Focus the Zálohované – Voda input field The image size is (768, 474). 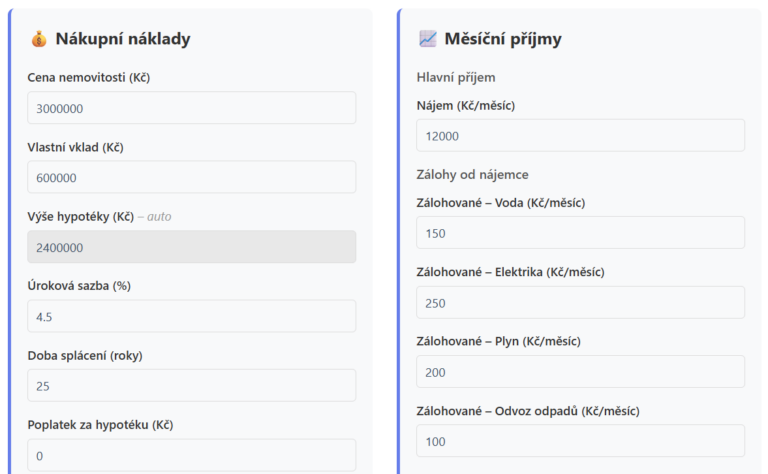point(580,233)
